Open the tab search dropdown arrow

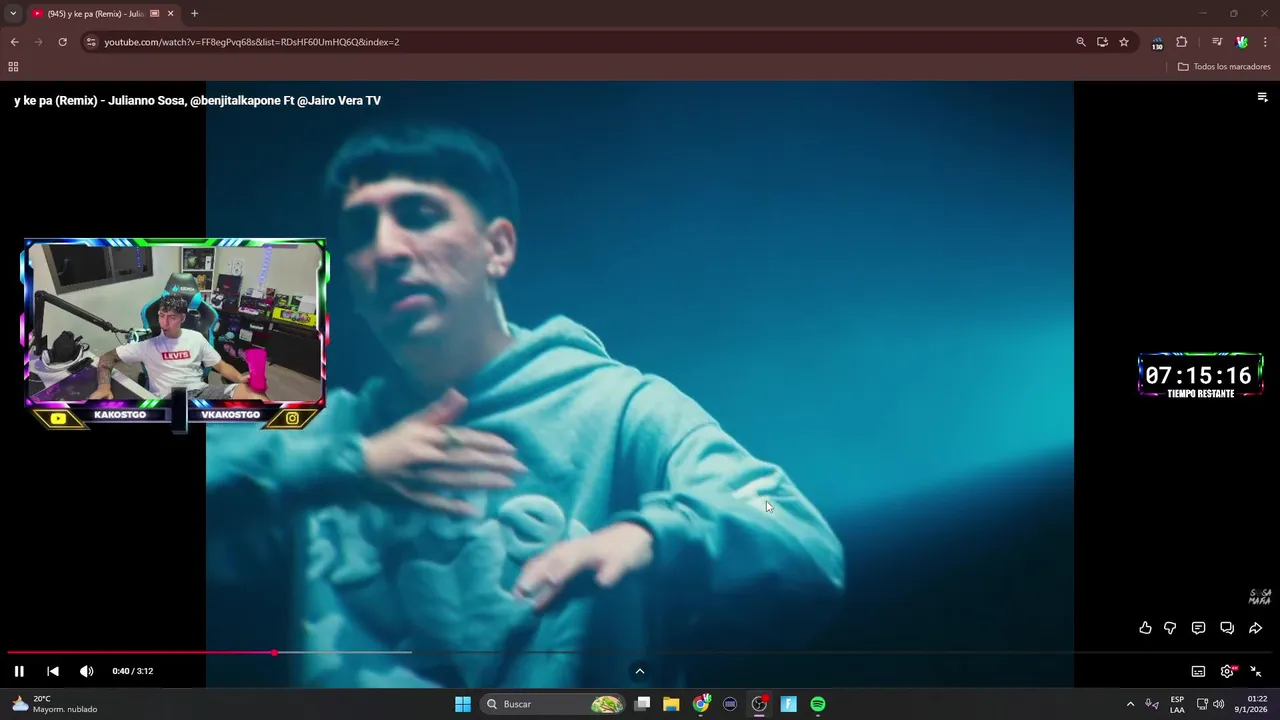pos(13,13)
